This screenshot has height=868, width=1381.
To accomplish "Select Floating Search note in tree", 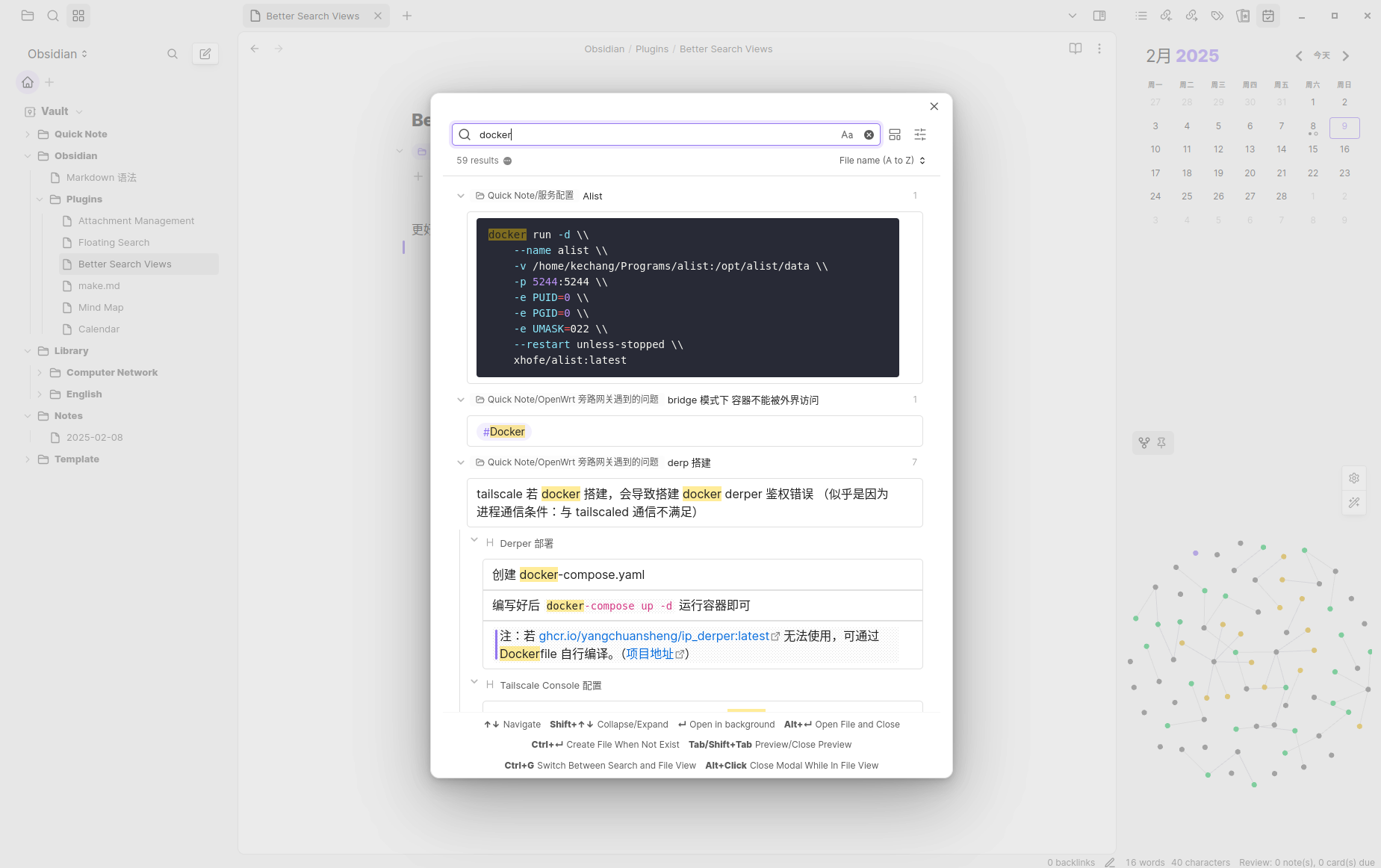I will (114, 243).
